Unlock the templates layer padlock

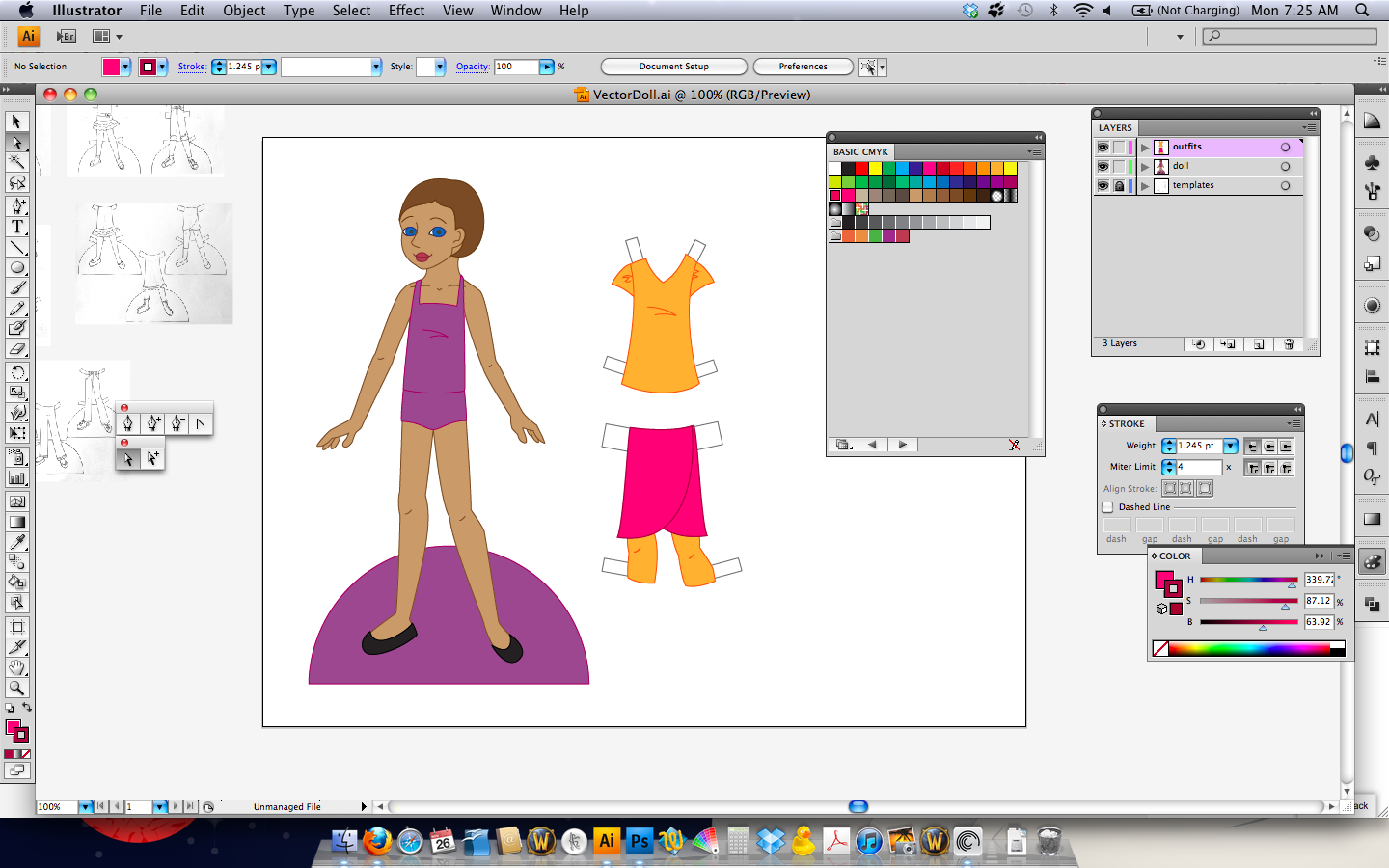point(1119,185)
